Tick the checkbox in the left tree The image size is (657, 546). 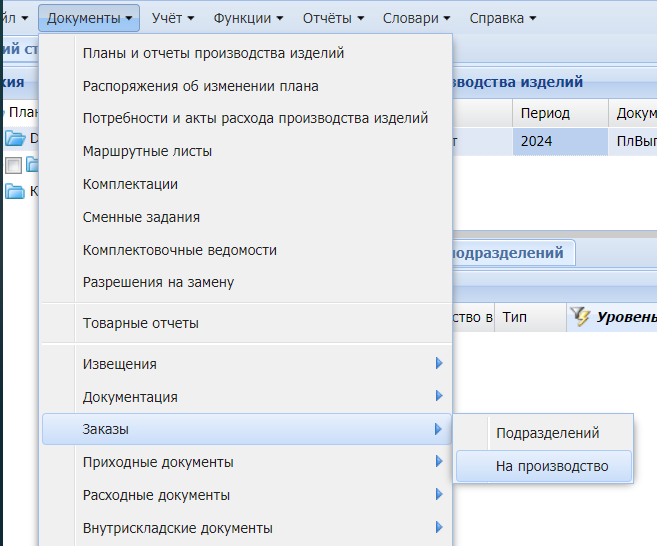(x=13, y=165)
